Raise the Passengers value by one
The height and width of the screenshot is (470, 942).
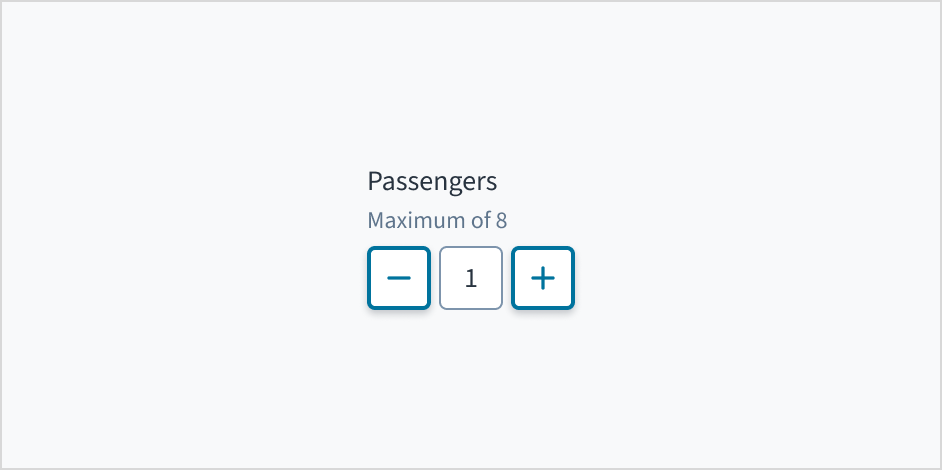point(543,278)
